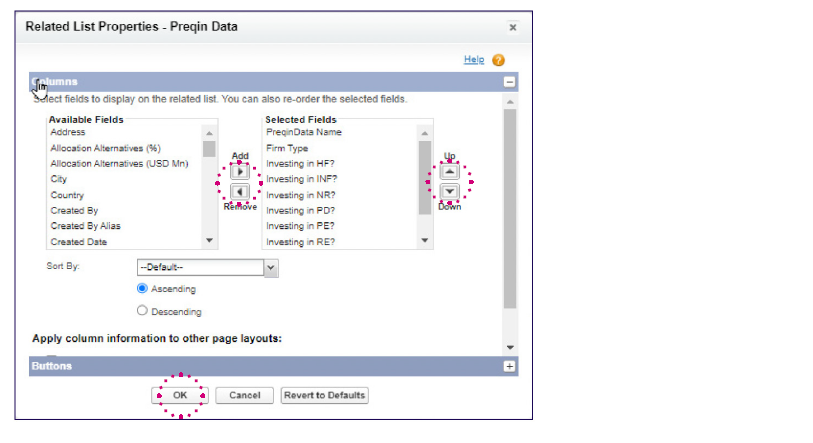Select City in Available Fields

pos(59,179)
